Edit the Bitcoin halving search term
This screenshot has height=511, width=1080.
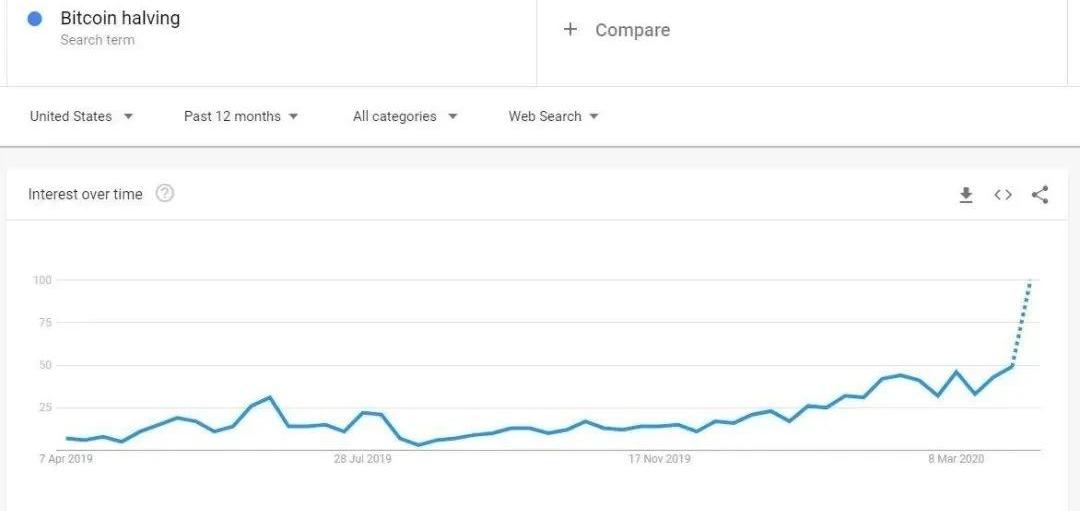pyautogui.click(x=120, y=19)
